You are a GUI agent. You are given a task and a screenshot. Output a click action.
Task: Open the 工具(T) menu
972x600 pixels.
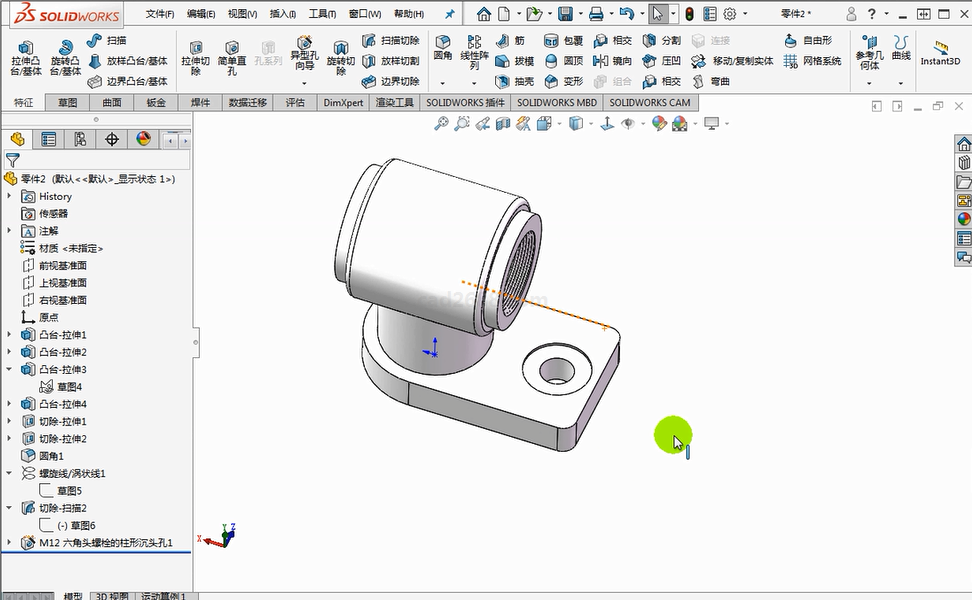pyautogui.click(x=322, y=14)
